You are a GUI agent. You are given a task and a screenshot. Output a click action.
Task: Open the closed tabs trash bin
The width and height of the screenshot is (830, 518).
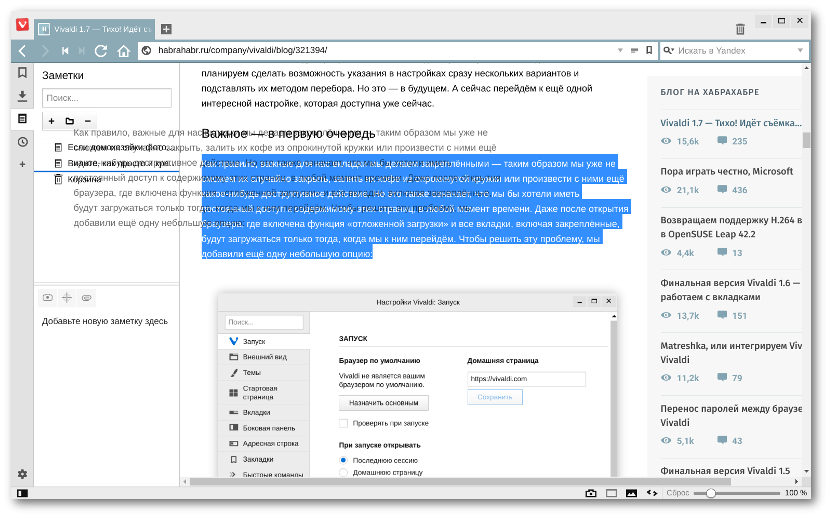[x=740, y=29]
